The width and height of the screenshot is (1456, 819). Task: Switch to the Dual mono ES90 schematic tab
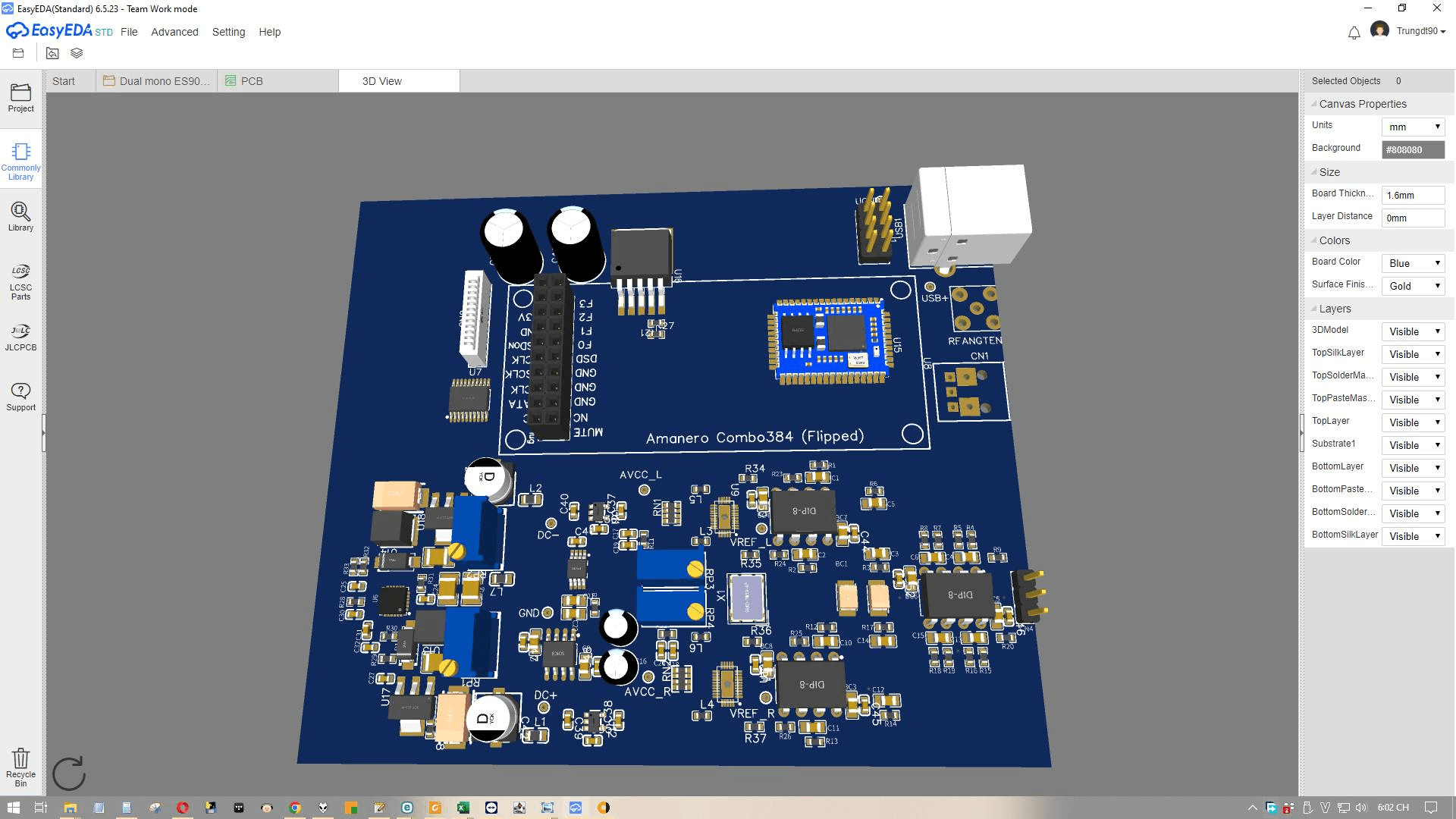[157, 81]
